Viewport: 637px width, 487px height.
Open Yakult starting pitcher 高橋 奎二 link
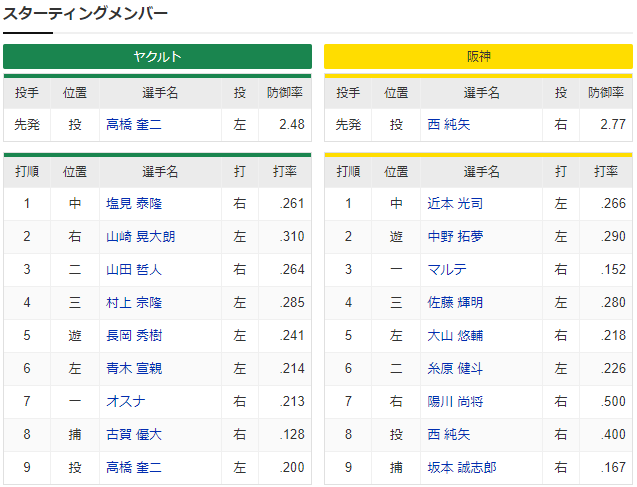point(134,124)
